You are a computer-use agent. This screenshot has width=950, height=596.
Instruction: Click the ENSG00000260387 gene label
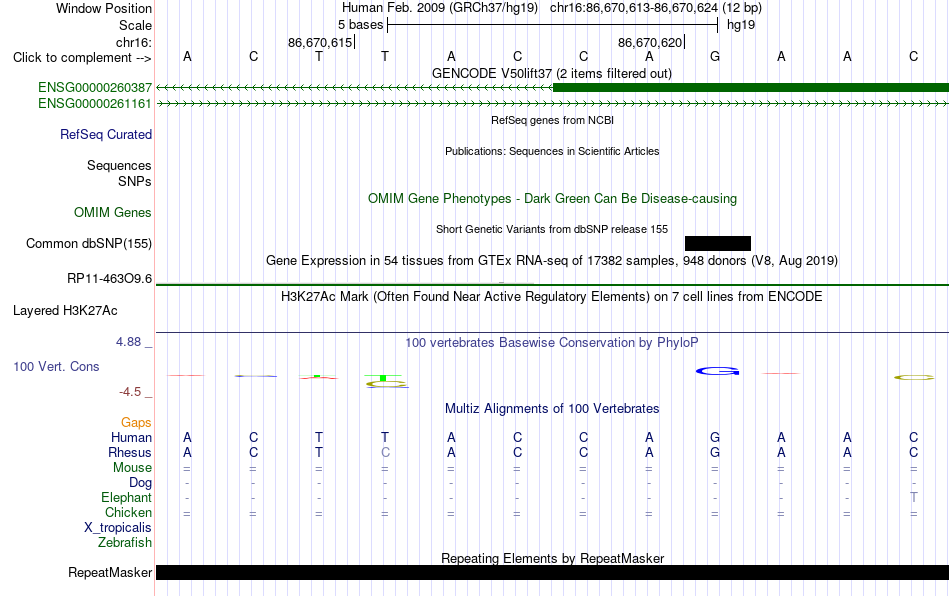pyautogui.click(x=95, y=87)
